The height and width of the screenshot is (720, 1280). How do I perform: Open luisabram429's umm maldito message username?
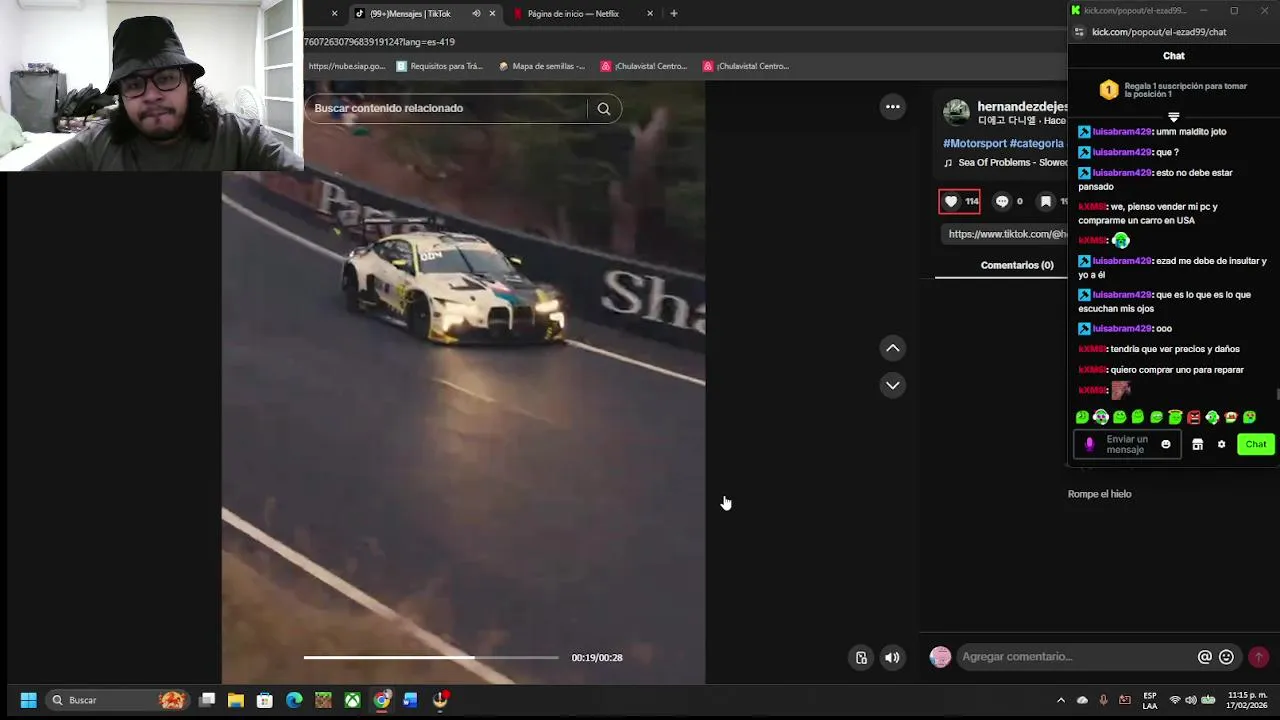tap(1122, 132)
